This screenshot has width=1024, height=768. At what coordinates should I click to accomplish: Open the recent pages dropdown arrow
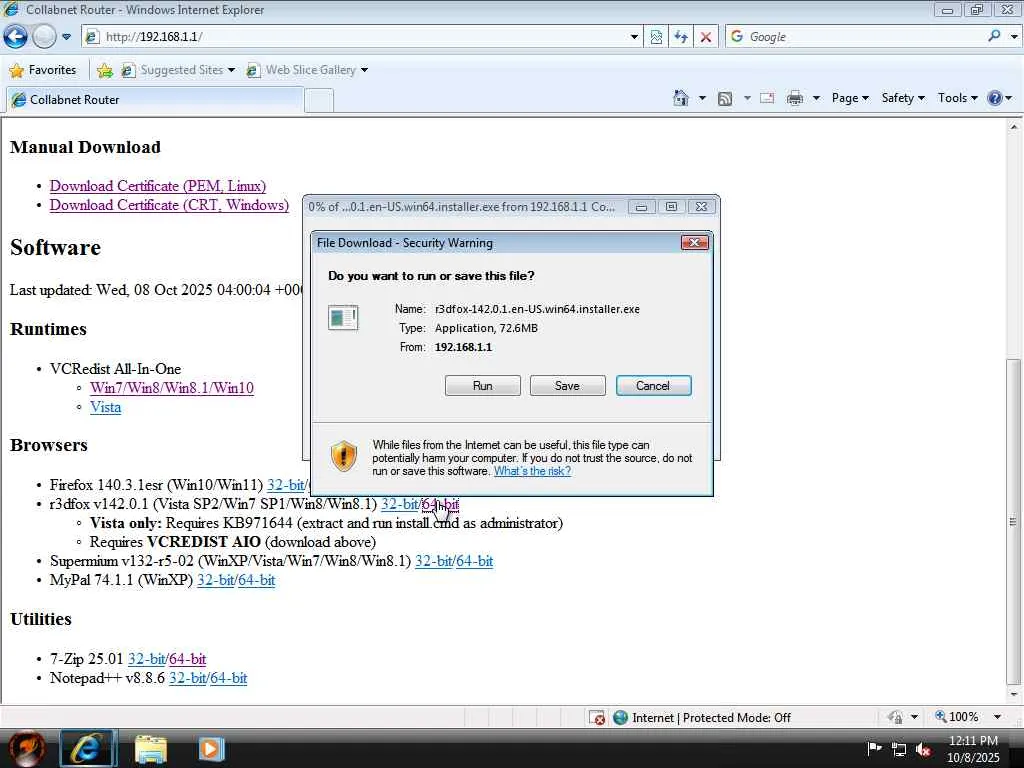click(66, 37)
